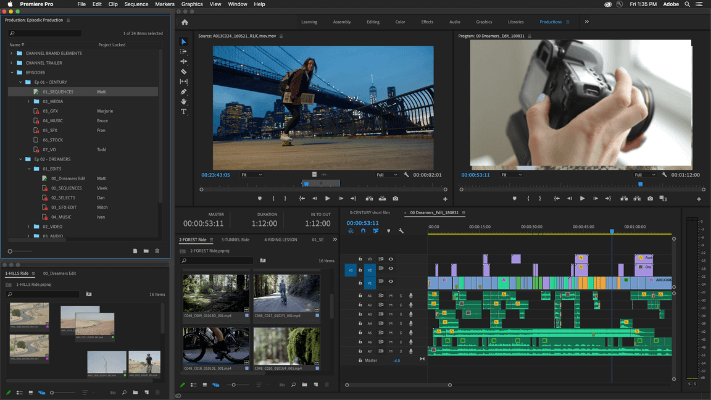Mute the first audio track
The image size is (711, 400).
pos(390,296)
